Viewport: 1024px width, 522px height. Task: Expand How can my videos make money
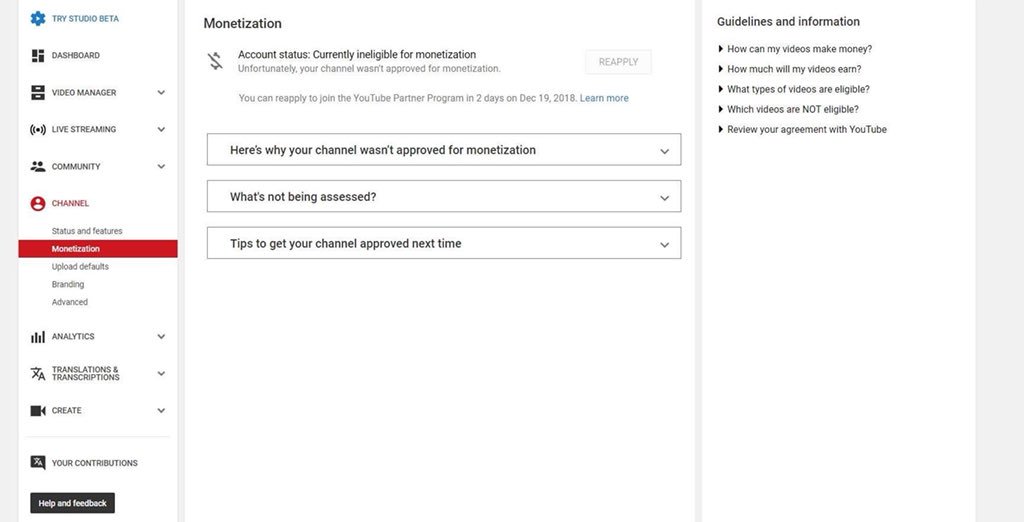(795, 49)
